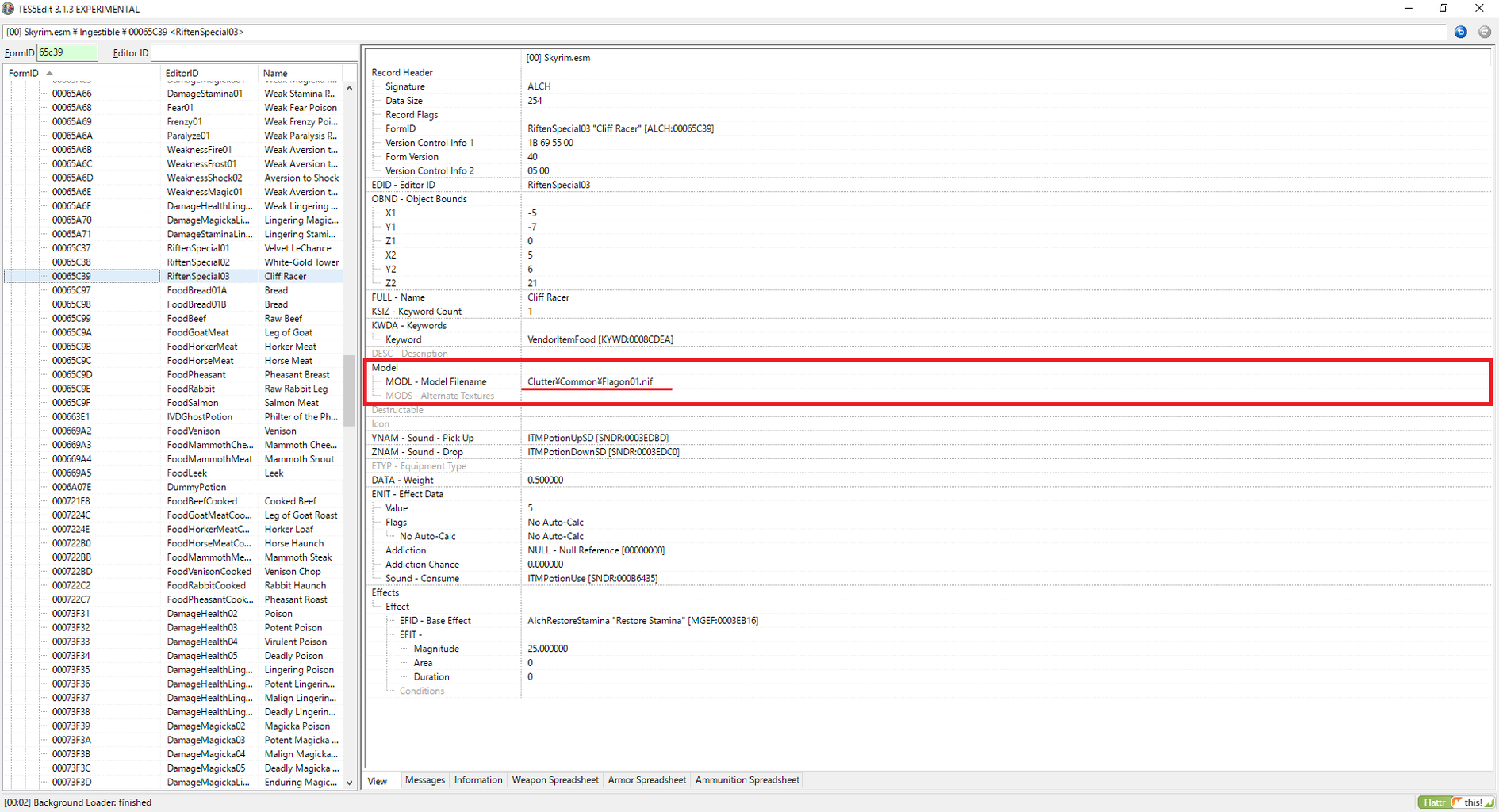The image size is (1499, 812).
Task: Select record Fear01 Weak Fear Poison
Action: point(174,108)
